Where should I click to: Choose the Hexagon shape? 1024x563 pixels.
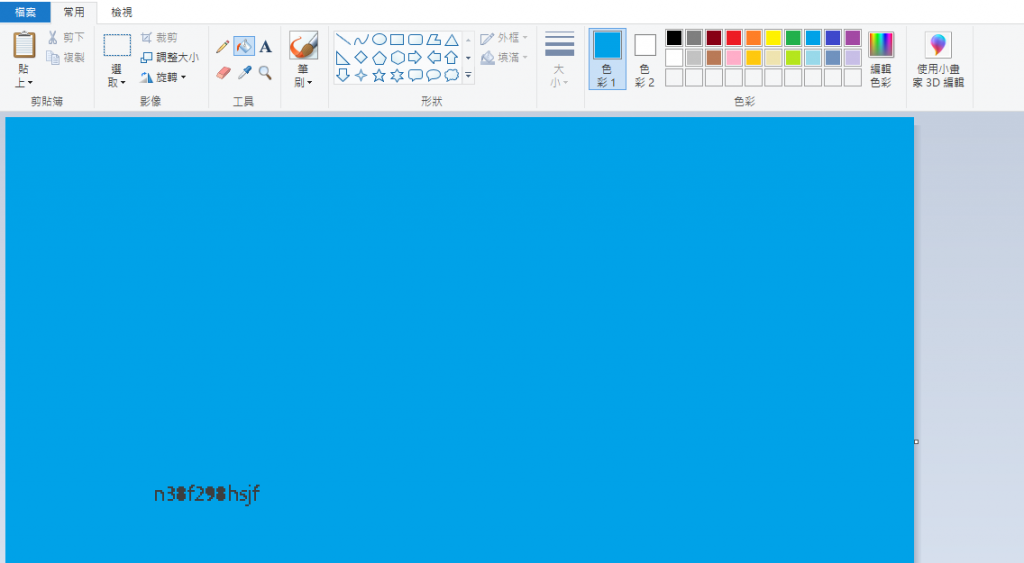pyautogui.click(x=397, y=57)
